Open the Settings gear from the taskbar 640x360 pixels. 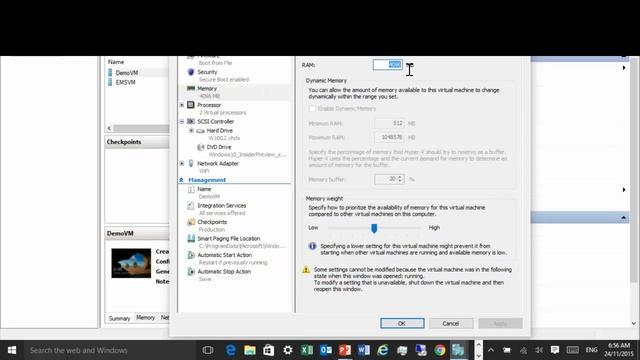click(288, 350)
